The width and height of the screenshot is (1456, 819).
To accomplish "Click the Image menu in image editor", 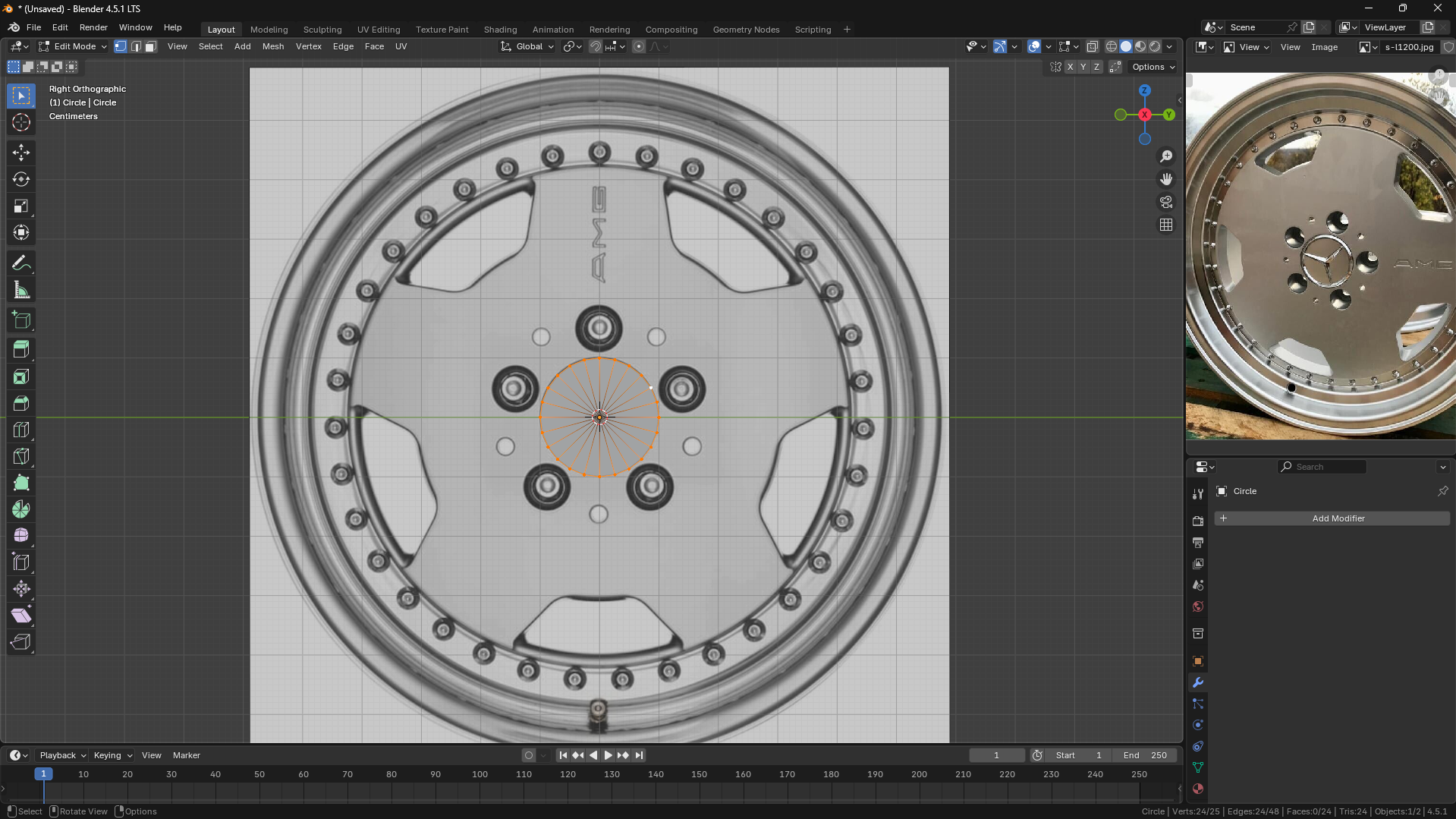I will click(x=1325, y=47).
